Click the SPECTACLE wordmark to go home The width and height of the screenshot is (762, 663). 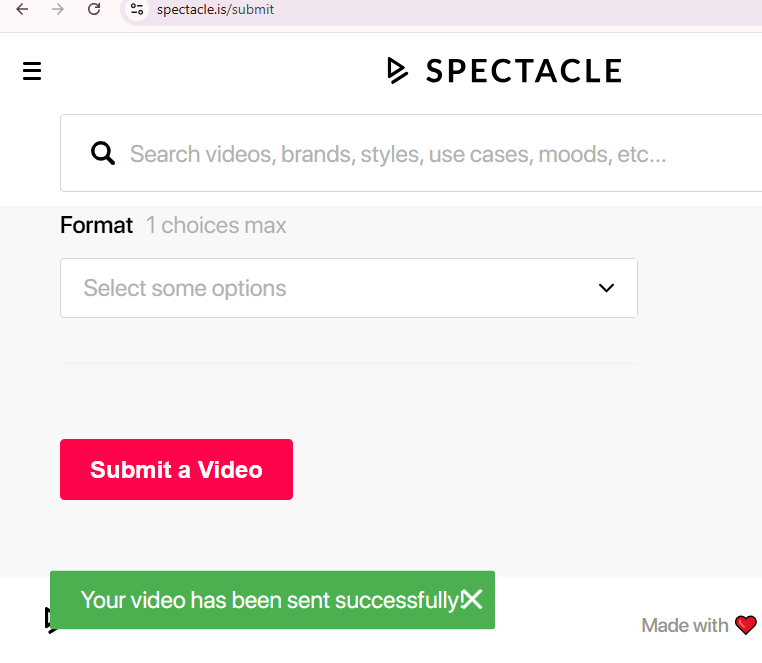point(524,71)
